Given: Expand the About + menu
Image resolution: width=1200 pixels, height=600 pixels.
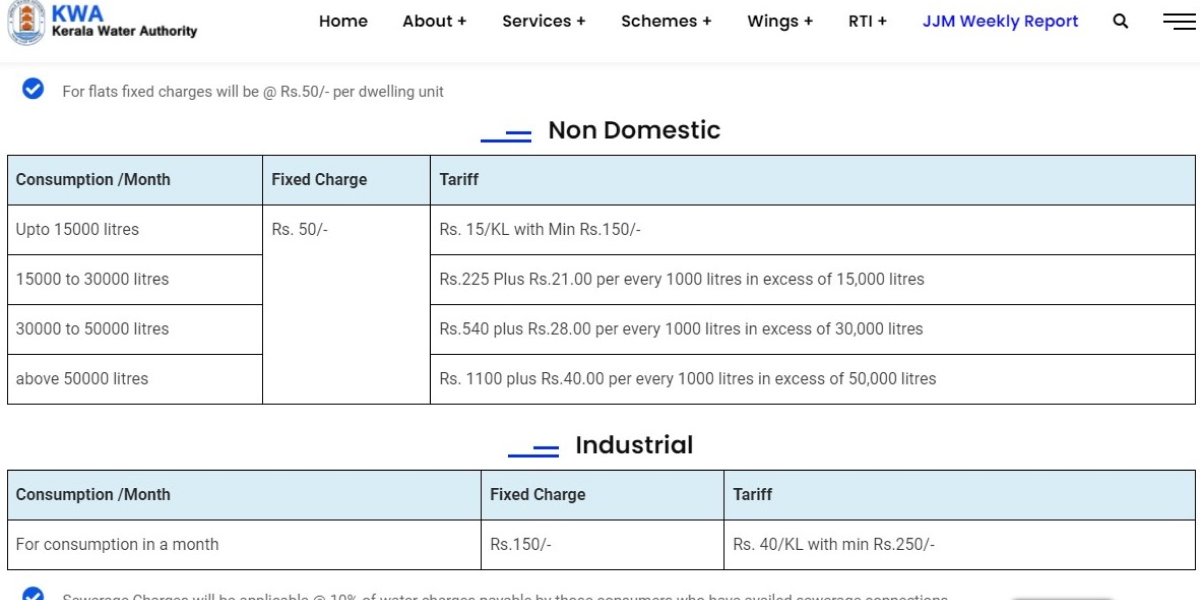Looking at the screenshot, I should coord(434,21).
